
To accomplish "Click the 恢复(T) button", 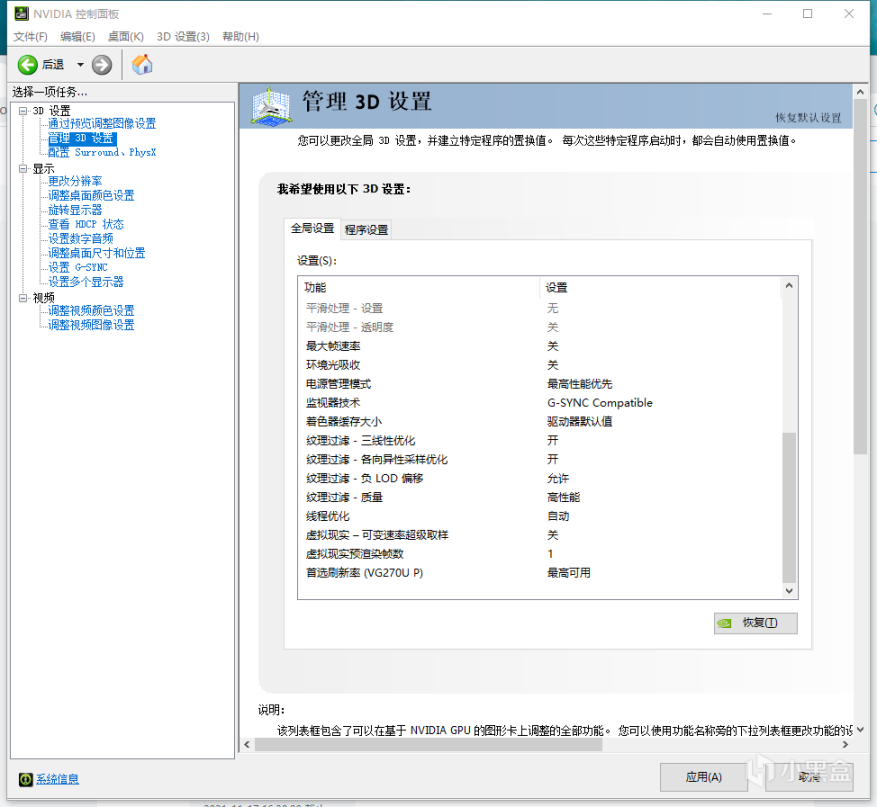I will pyautogui.click(x=756, y=623).
